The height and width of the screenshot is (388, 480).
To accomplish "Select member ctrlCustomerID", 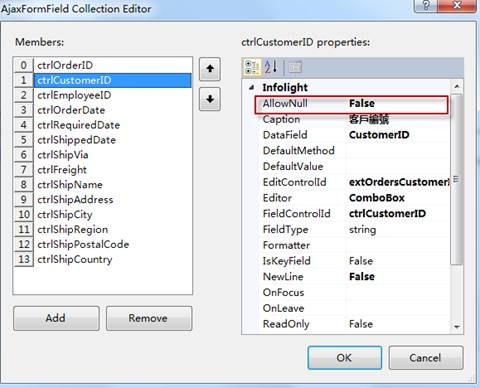I will pyautogui.click(x=103, y=80).
